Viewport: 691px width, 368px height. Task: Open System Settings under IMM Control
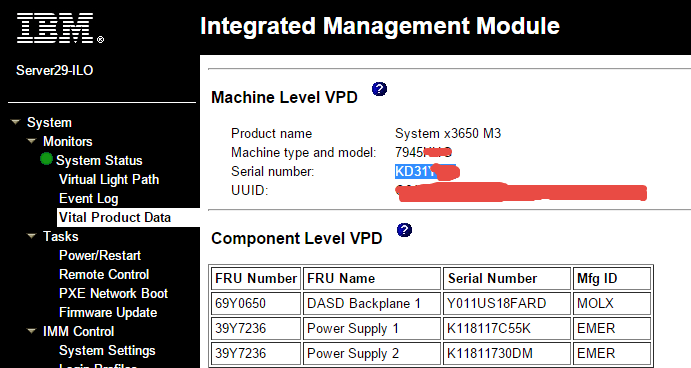107,351
